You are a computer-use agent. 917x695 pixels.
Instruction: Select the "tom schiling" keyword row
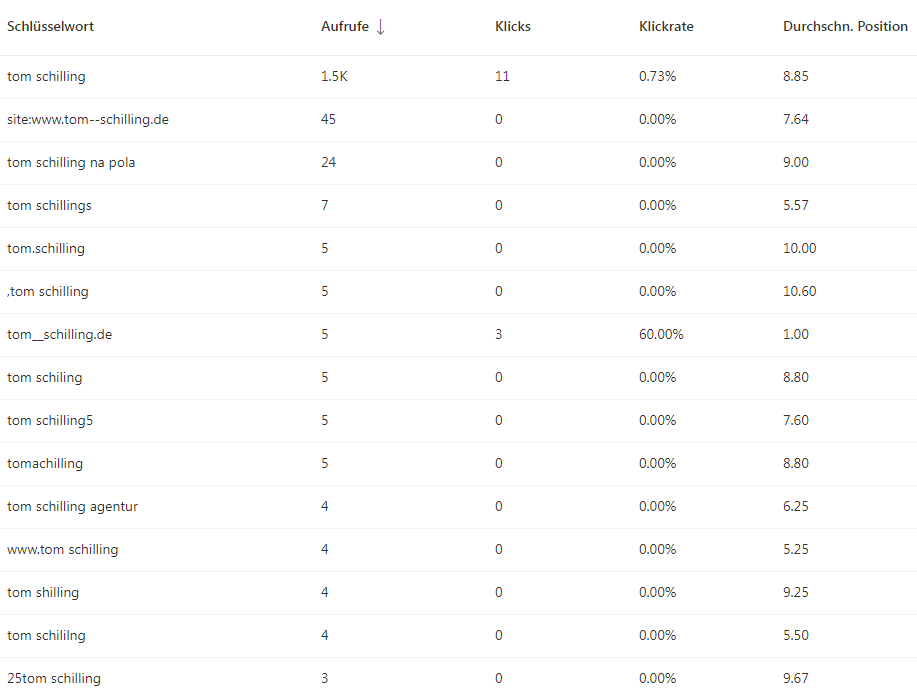pos(45,378)
